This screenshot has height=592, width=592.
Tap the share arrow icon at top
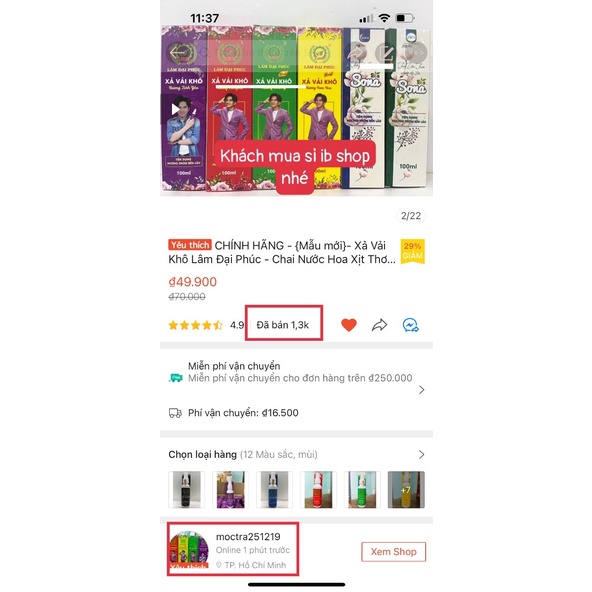click(x=356, y=53)
